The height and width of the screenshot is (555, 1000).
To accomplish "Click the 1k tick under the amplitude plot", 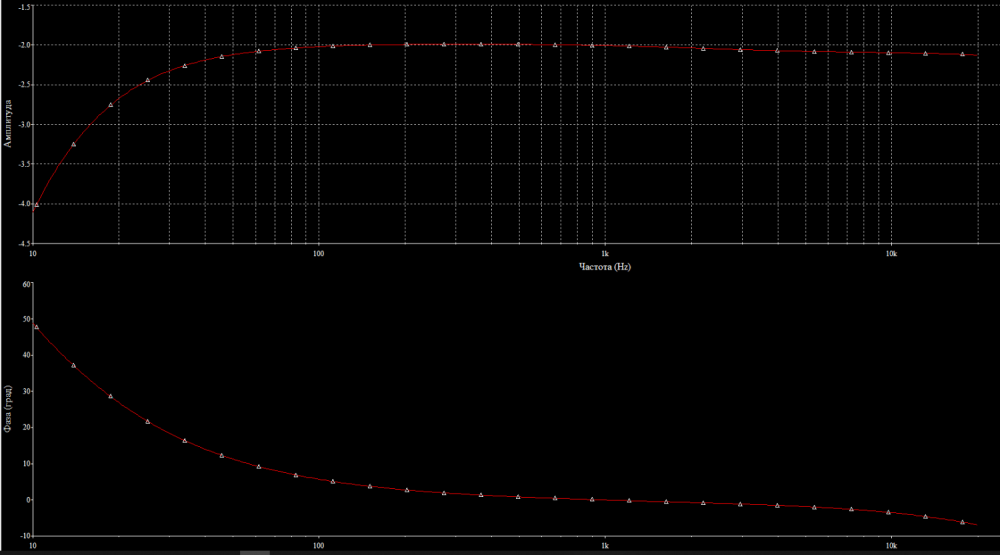I will 604,252.
